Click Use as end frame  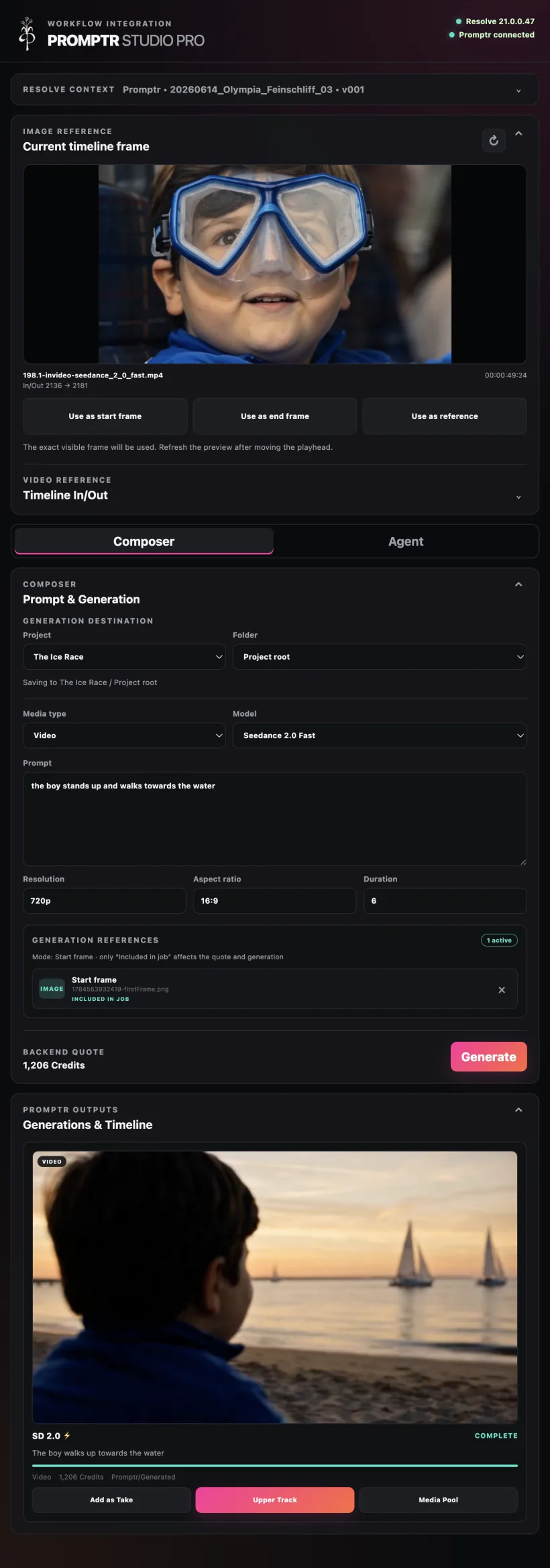(275, 416)
